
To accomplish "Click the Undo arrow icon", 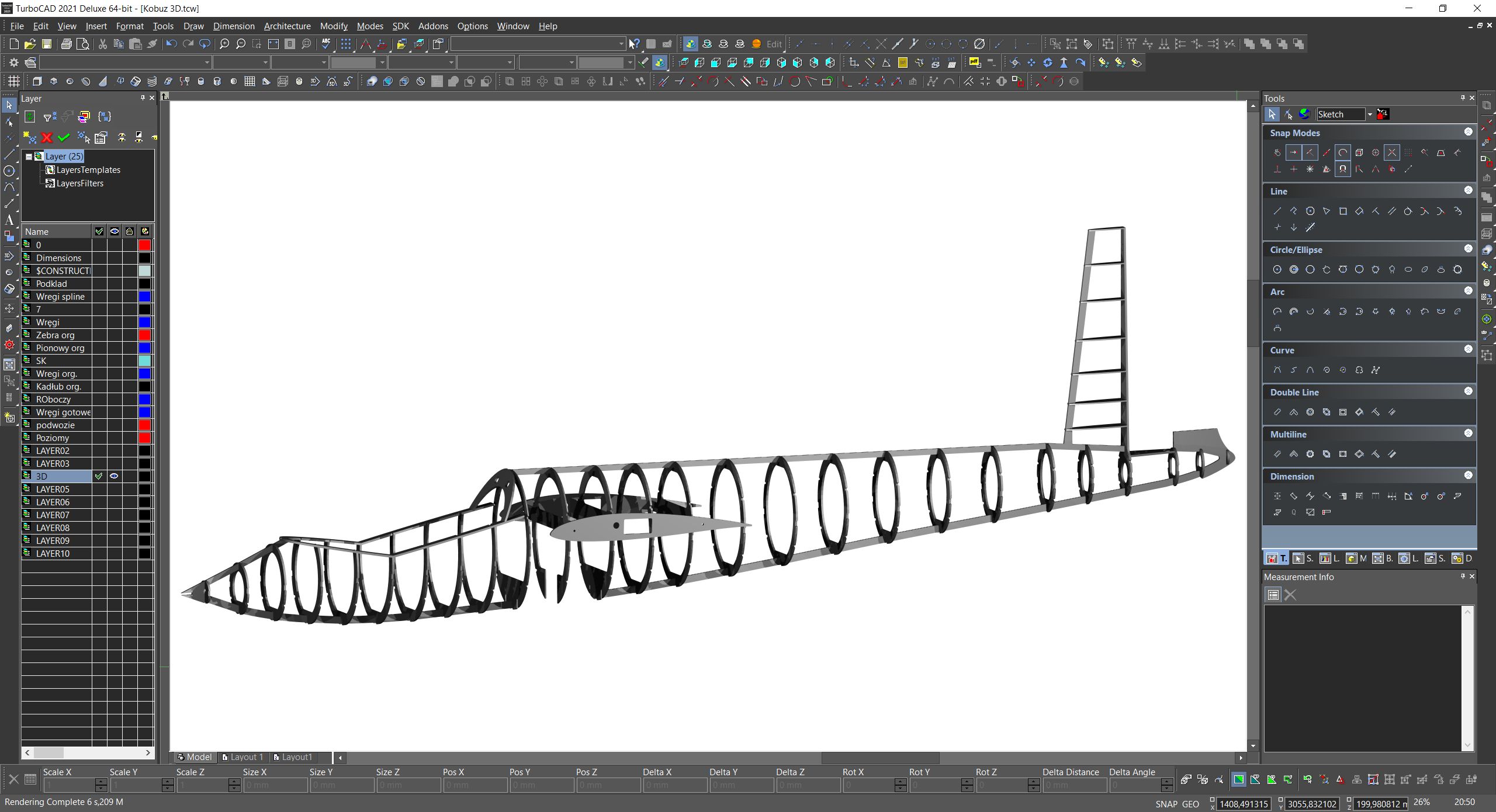I will pos(171,44).
